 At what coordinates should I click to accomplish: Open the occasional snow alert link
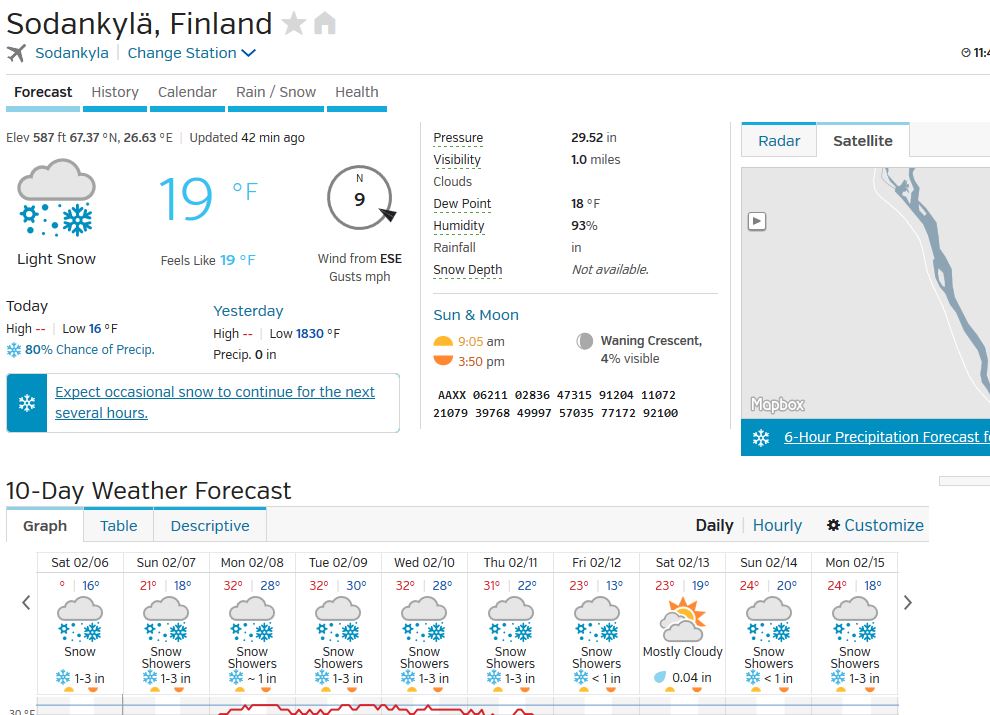(214, 402)
